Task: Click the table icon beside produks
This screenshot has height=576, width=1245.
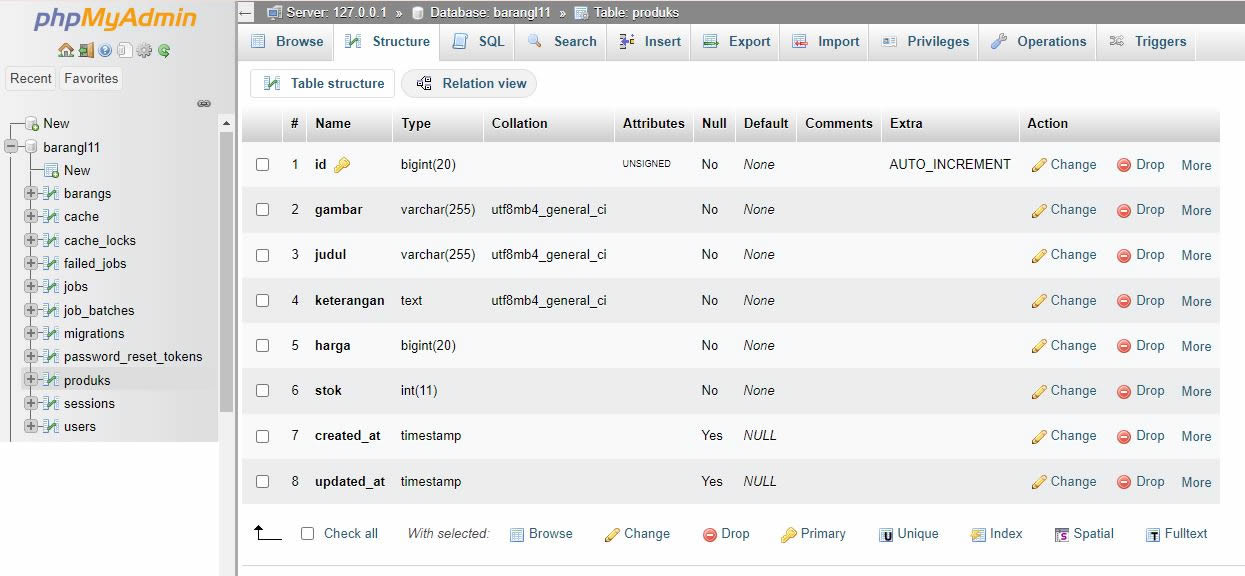Action: 51,380
